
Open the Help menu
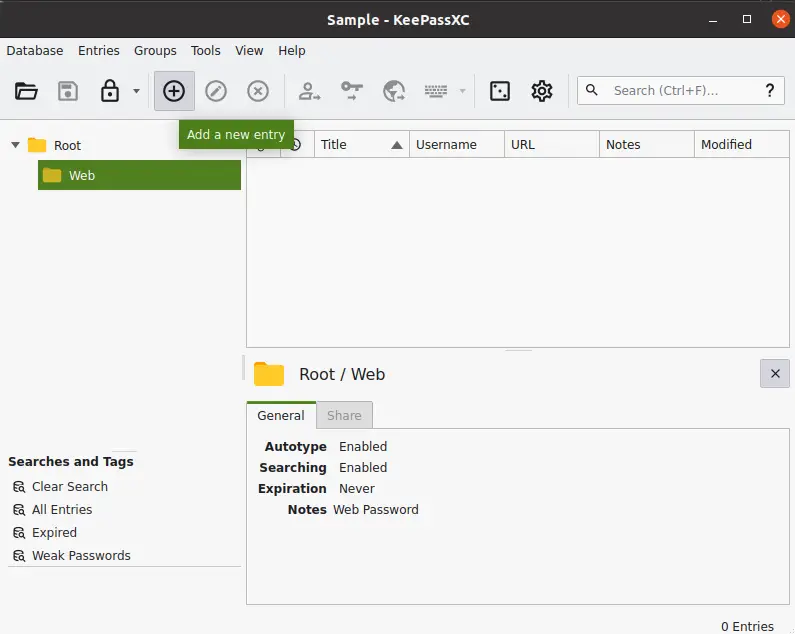pos(292,51)
